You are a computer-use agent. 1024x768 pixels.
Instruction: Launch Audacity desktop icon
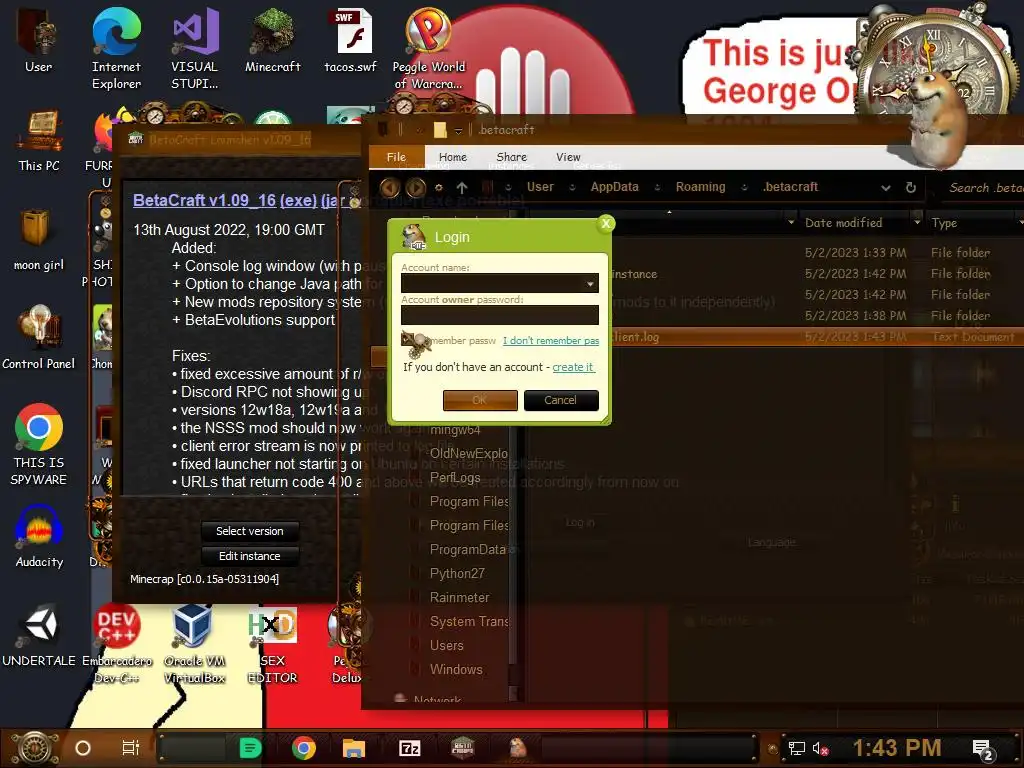point(39,536)
